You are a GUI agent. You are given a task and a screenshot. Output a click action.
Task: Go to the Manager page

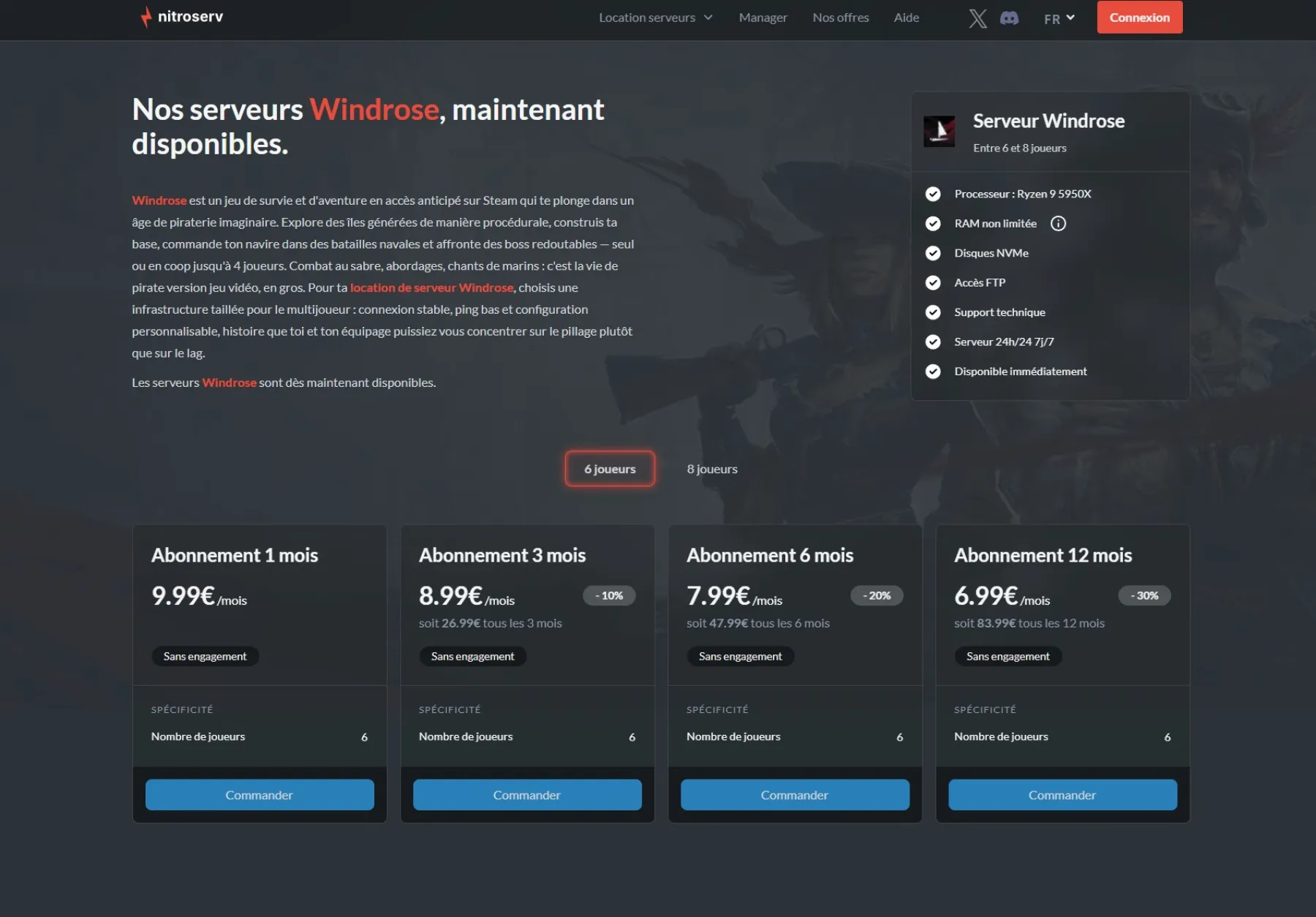[763, 18]
